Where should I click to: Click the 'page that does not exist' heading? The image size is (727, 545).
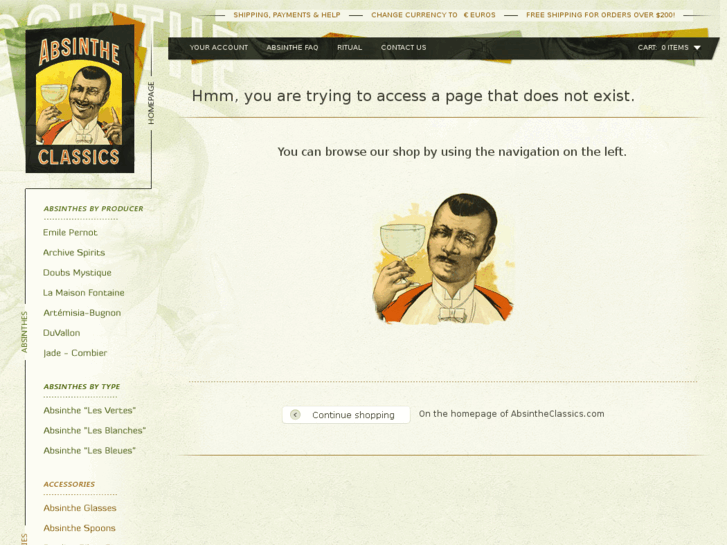413,96
